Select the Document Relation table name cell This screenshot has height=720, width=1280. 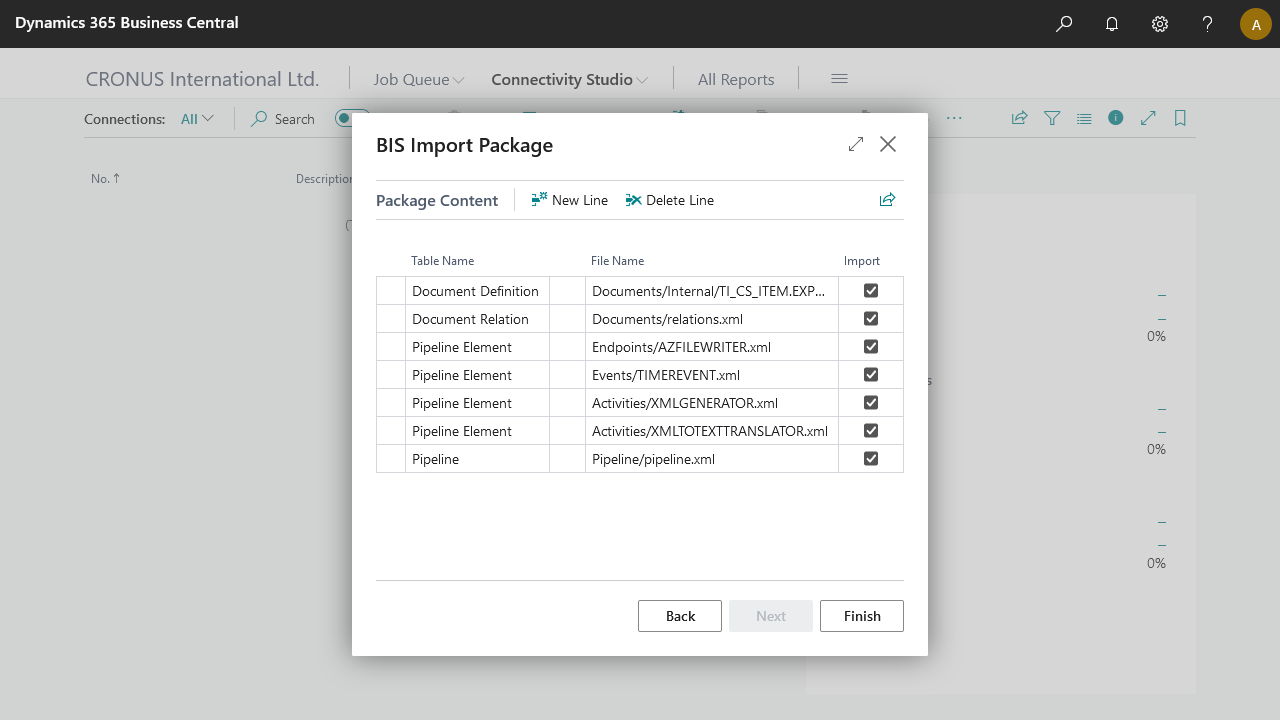point(478,319)
